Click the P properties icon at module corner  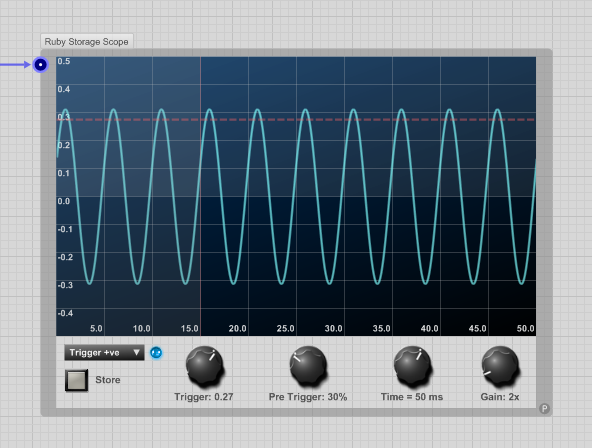tap(544, 408)
